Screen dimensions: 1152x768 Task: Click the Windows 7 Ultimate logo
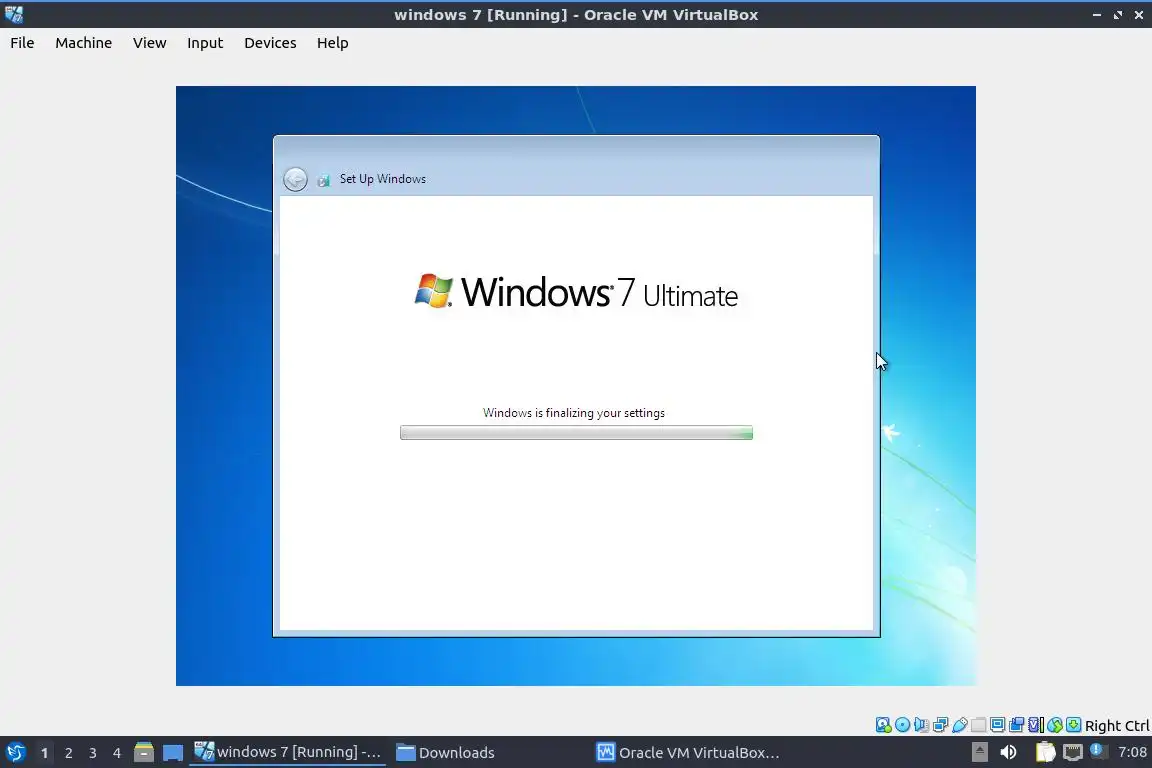(x=576, y=292)
